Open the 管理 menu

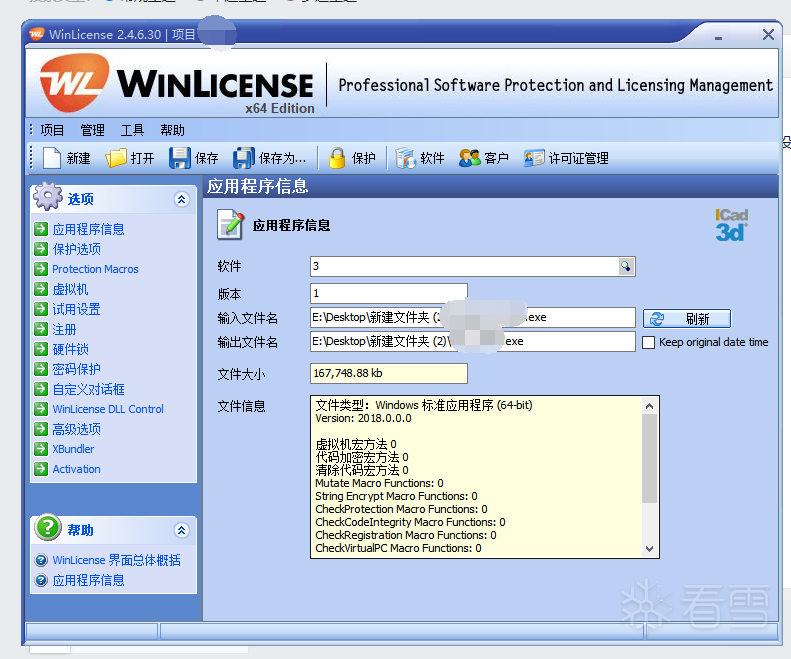[92, 130]
